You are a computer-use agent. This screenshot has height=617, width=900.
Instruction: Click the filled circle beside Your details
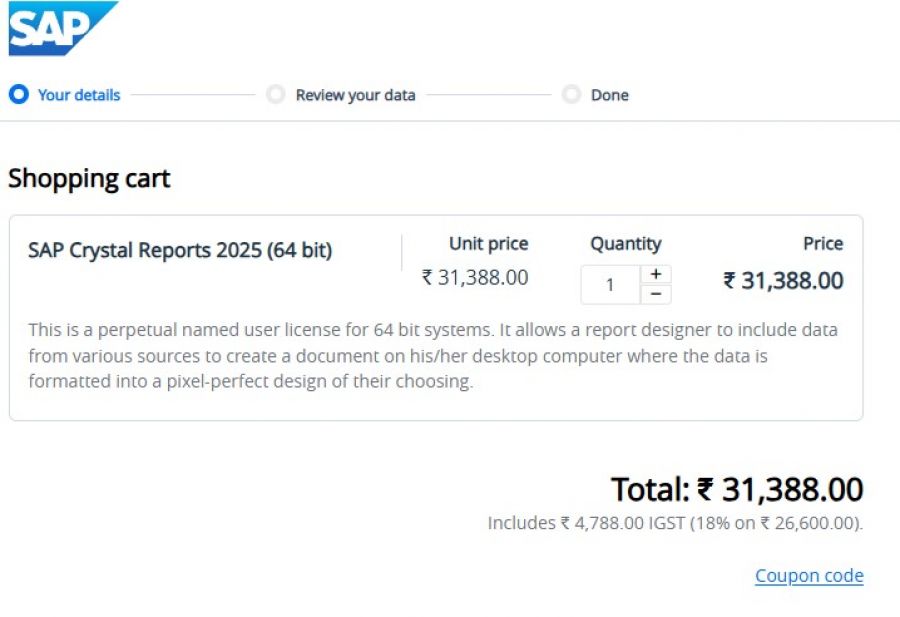coord(19,94)
